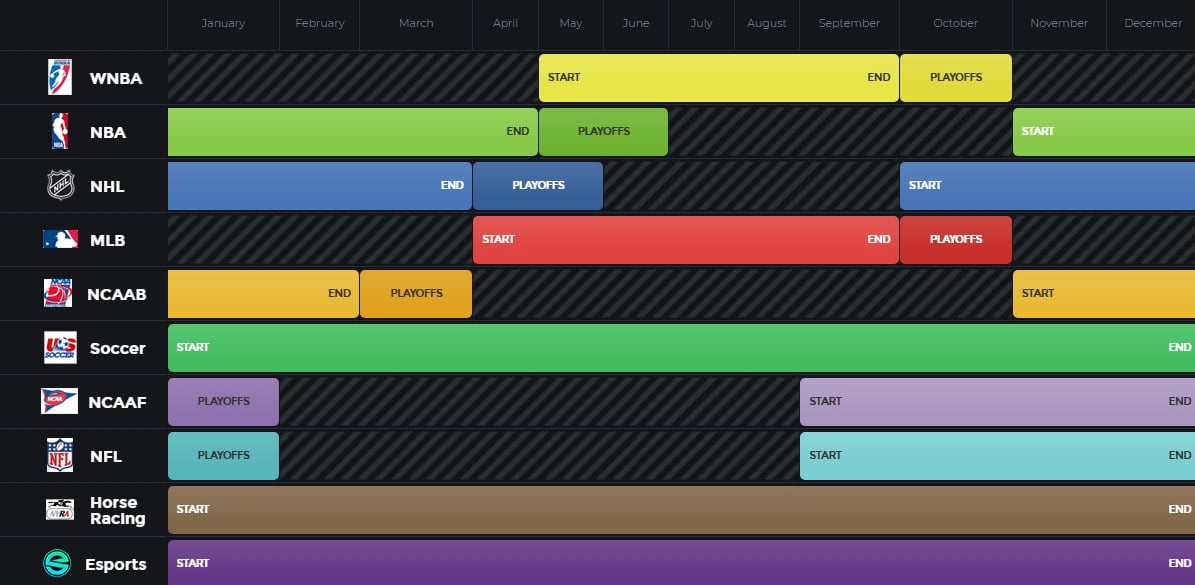
Task: Select the Esports row label
Action: pyautogui.click(x=116, y=564)
